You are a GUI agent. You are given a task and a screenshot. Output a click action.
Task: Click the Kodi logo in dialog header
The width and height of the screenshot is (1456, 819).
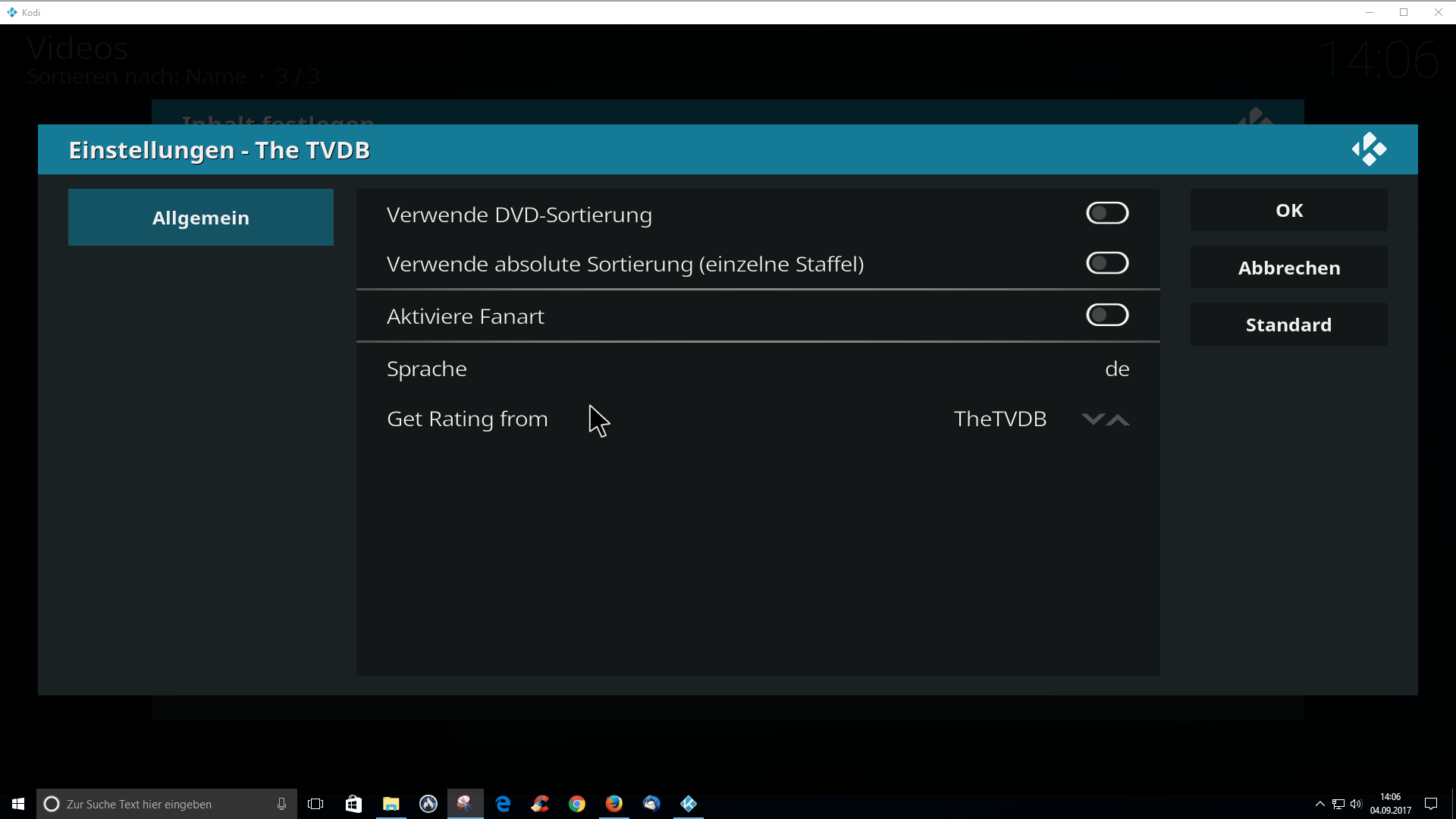point(1369,149)
